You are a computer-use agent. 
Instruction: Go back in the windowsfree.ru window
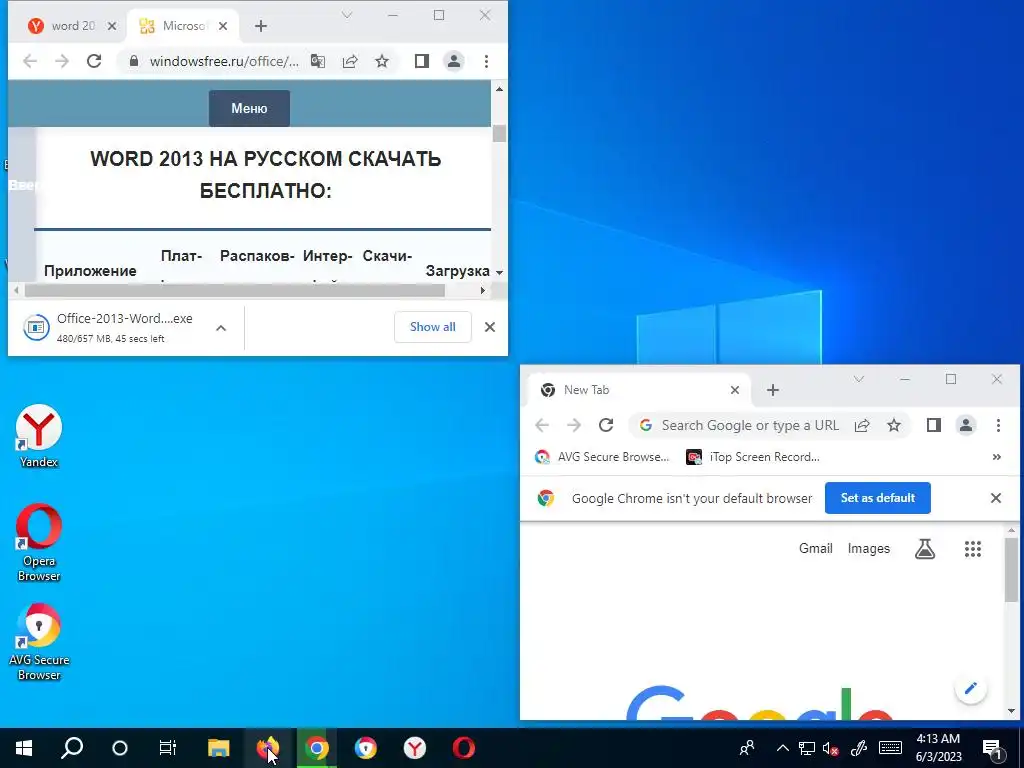pos(30,61)
